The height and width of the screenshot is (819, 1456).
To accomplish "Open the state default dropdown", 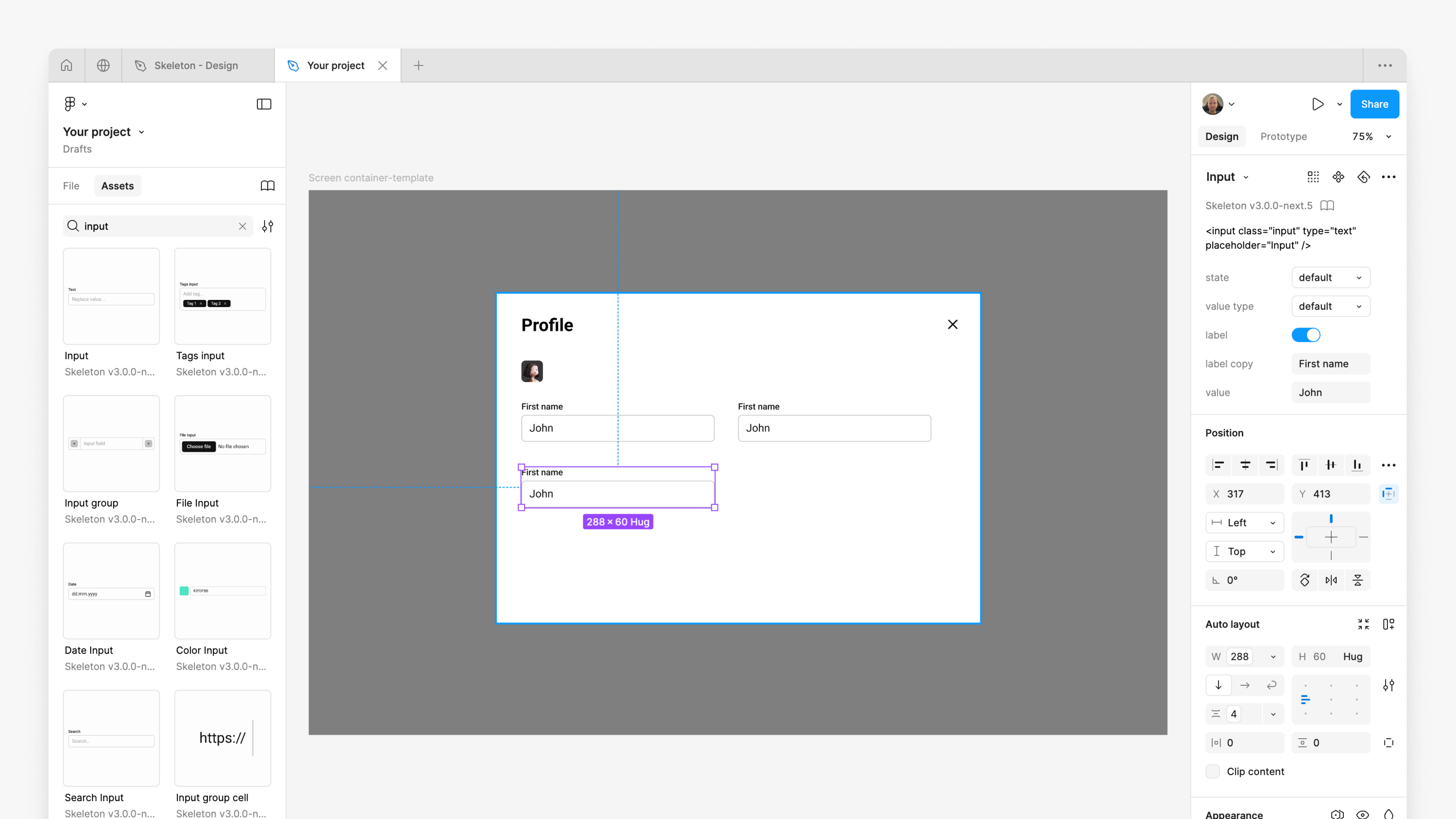I will pos(1330,278).
